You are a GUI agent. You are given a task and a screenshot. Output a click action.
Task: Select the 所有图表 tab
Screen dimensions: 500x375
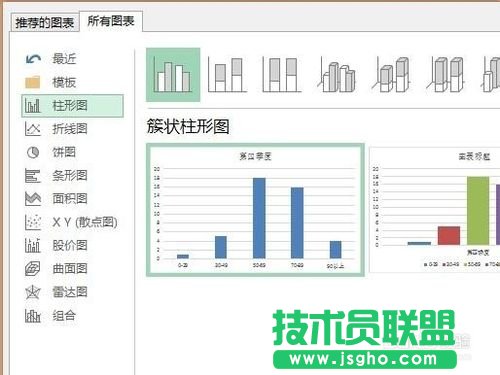coord(111,21)
